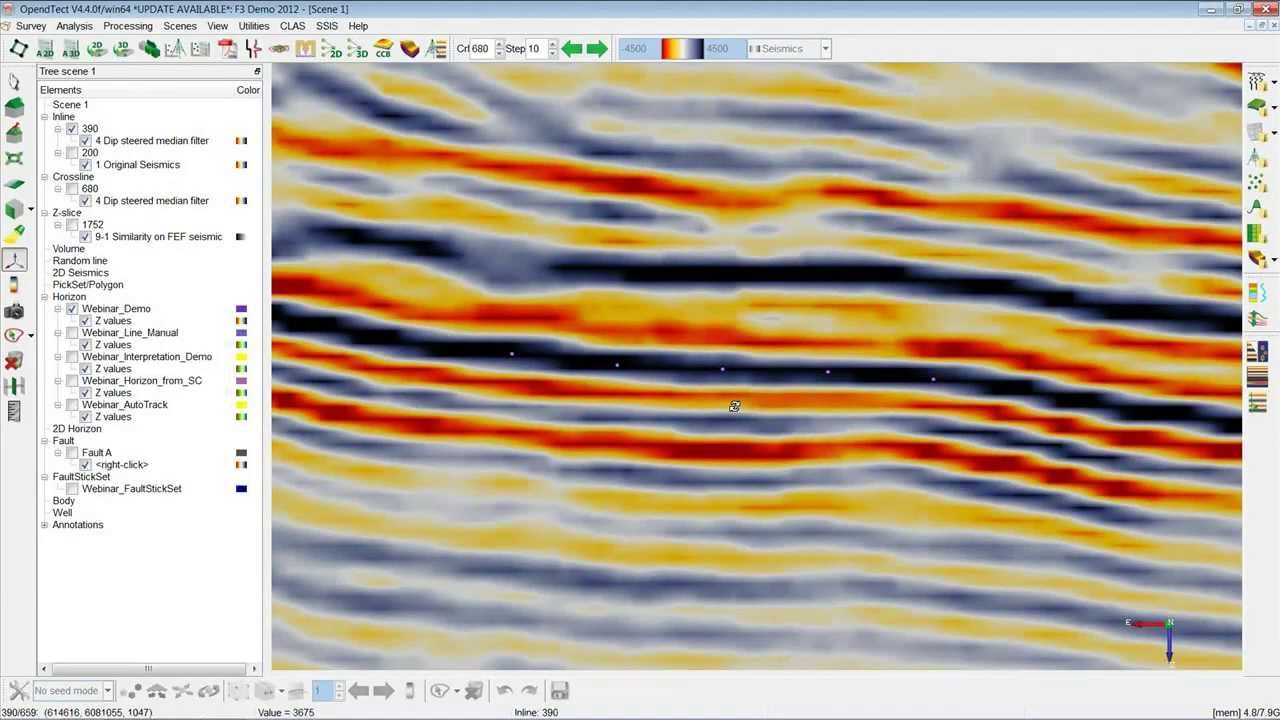
Task: Collapse the FaultStickSet tree node
Action: (x=44, y=477)
